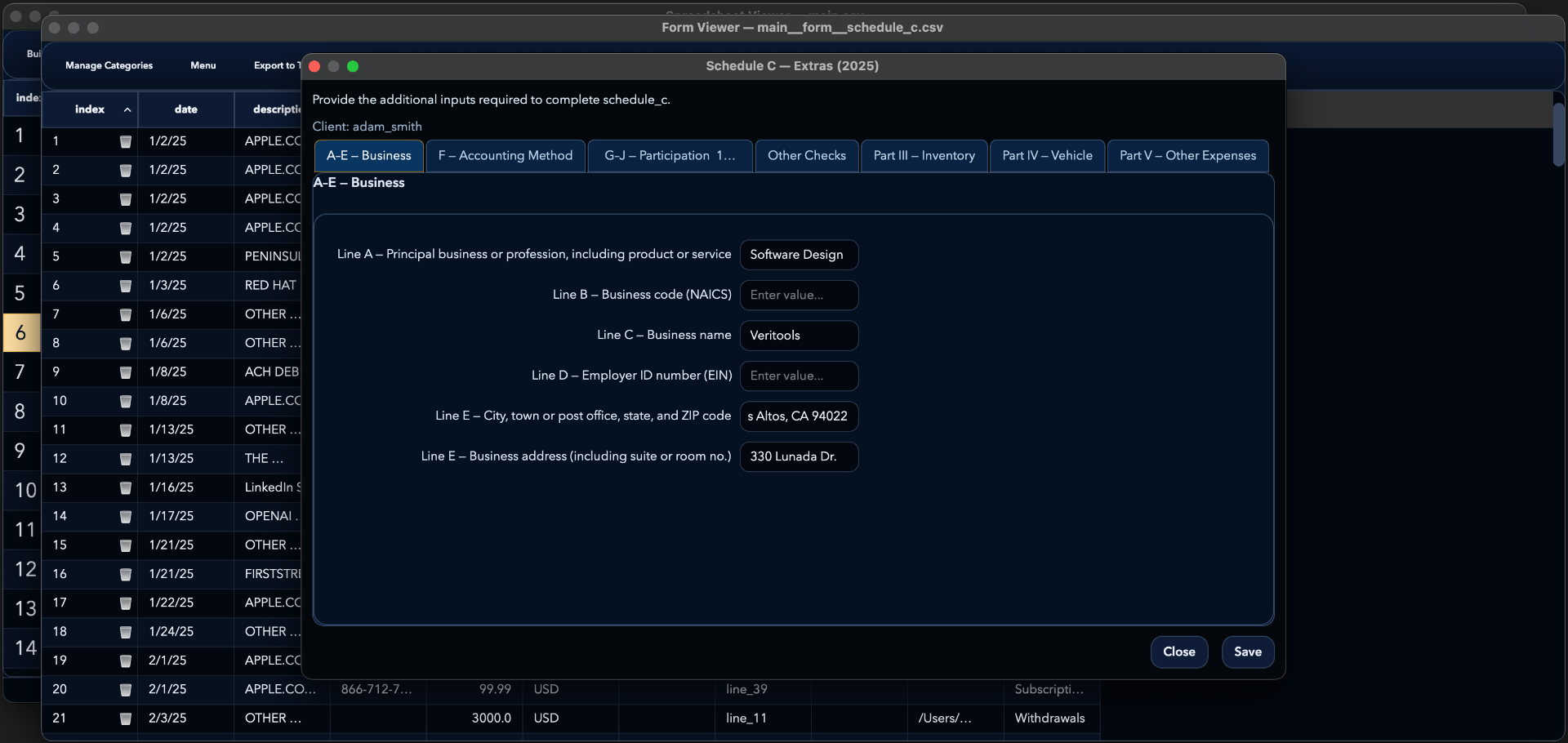Click trash icon for row 18

coord(126,632)
